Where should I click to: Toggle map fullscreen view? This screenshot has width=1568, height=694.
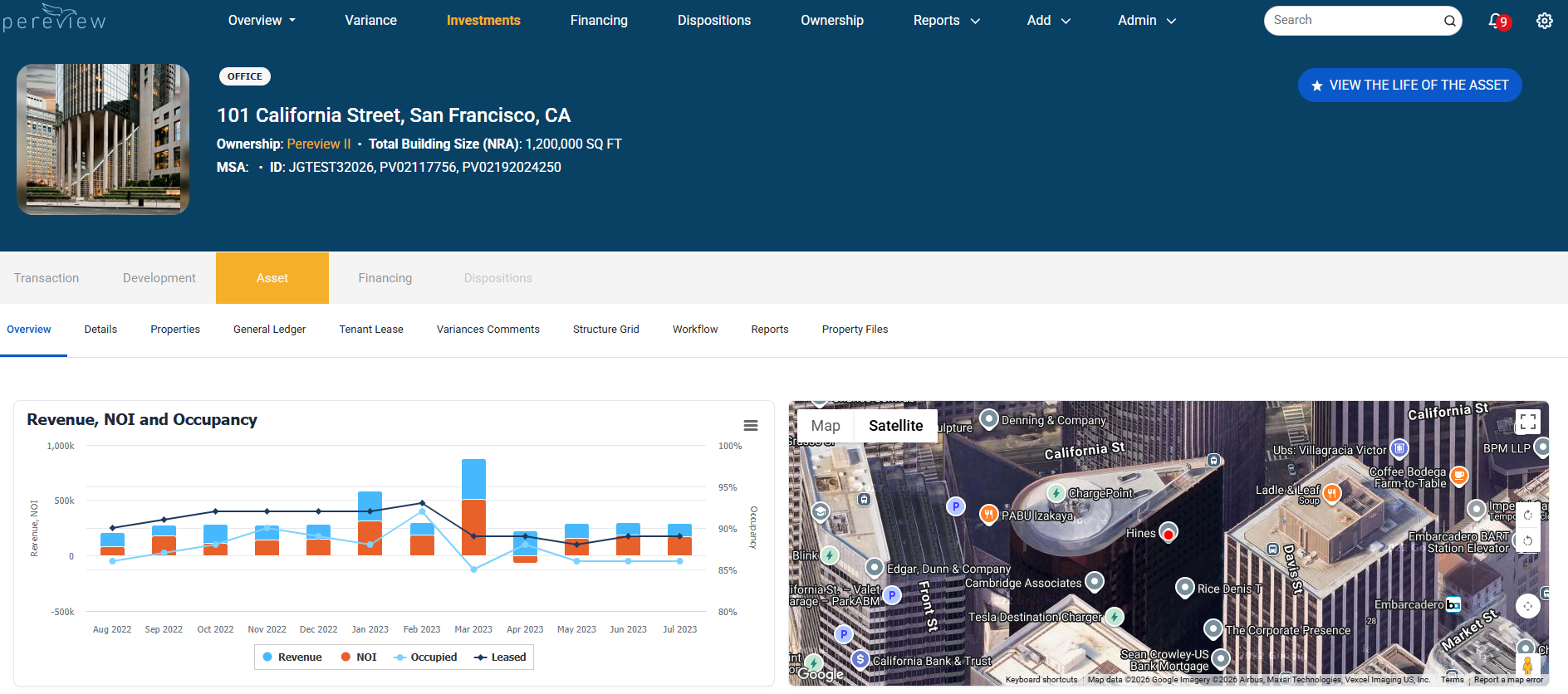[x=1527, y=422]
